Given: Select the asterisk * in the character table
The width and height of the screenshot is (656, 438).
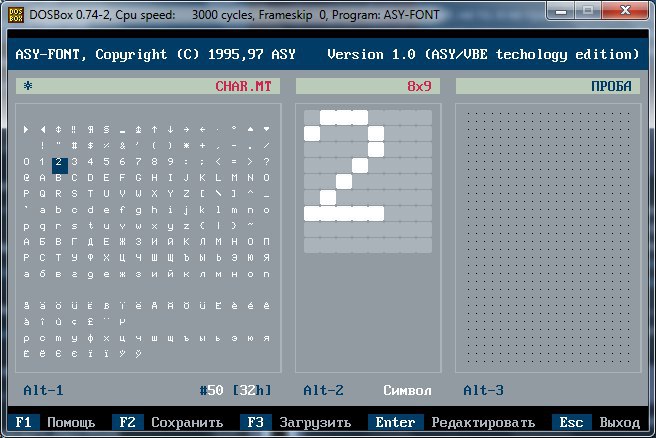Looking at the screenshot, I should [x=186, y=146].
